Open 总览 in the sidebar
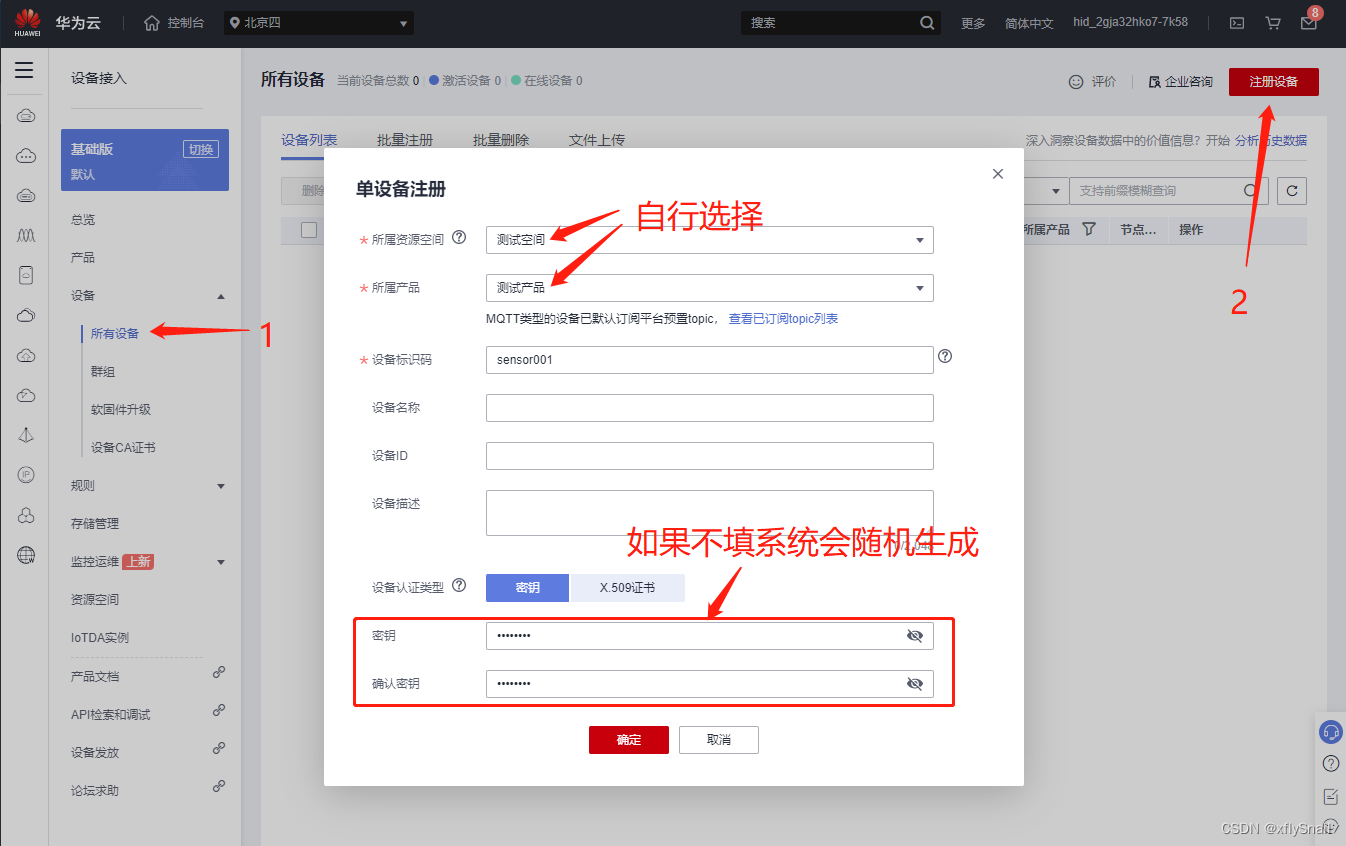The image size is (1346, 846). coord(83,219)
